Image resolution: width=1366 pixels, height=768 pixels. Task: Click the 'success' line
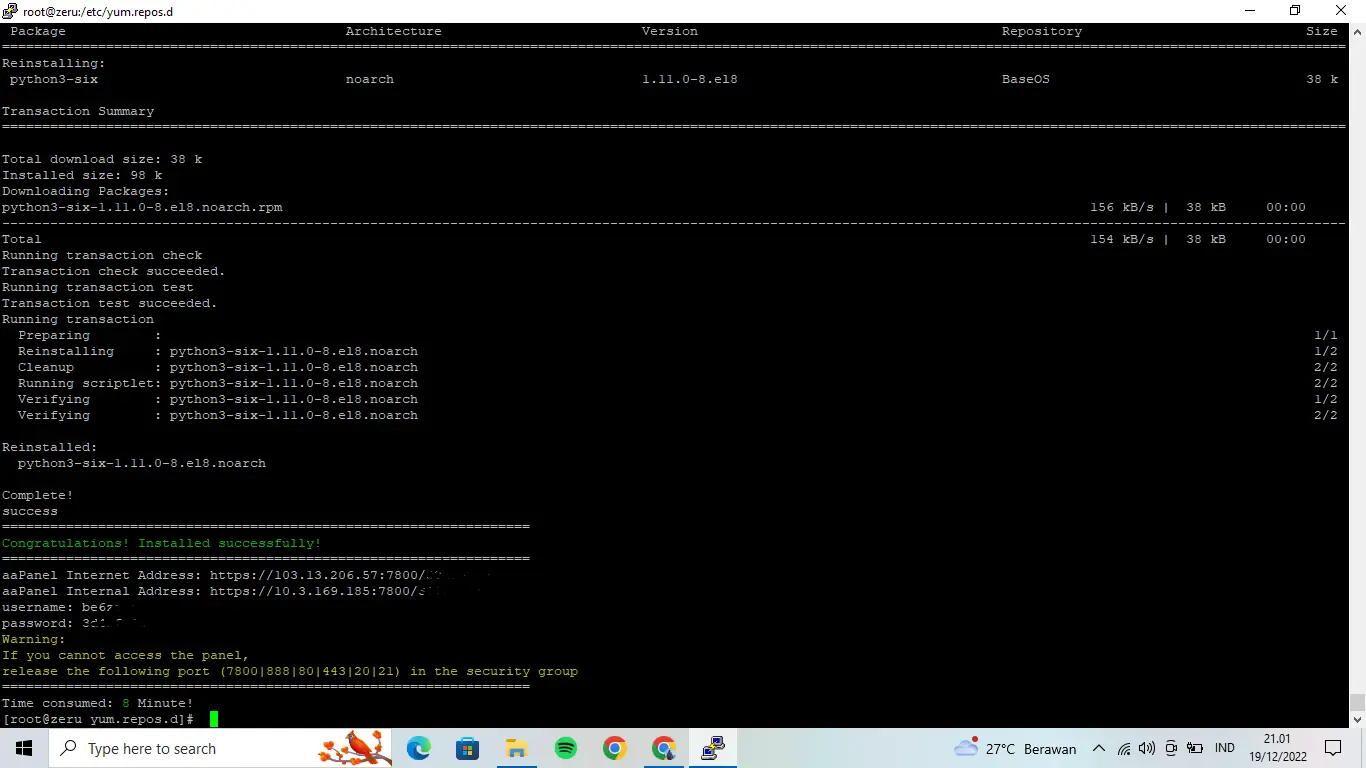30,511
